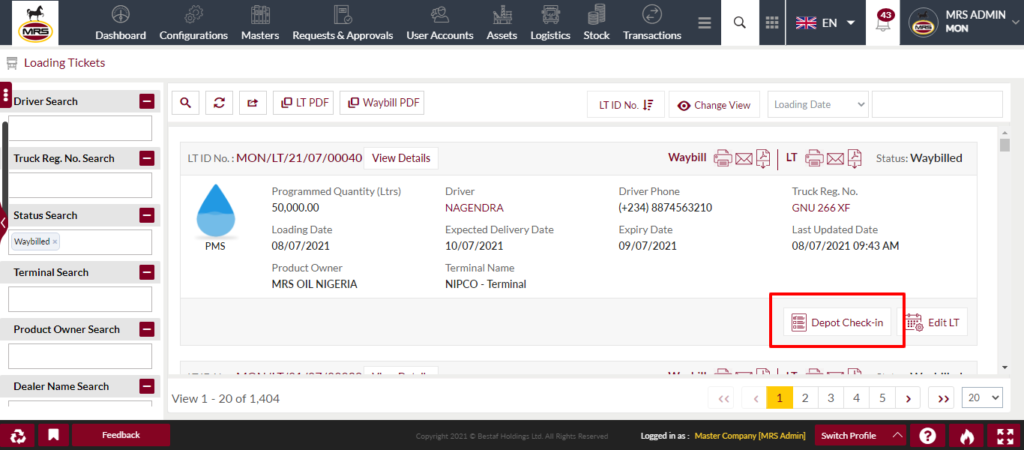Open the Switch Profile menu
Viewport: 1024px width, 450px height.
(x=861, y=436)
